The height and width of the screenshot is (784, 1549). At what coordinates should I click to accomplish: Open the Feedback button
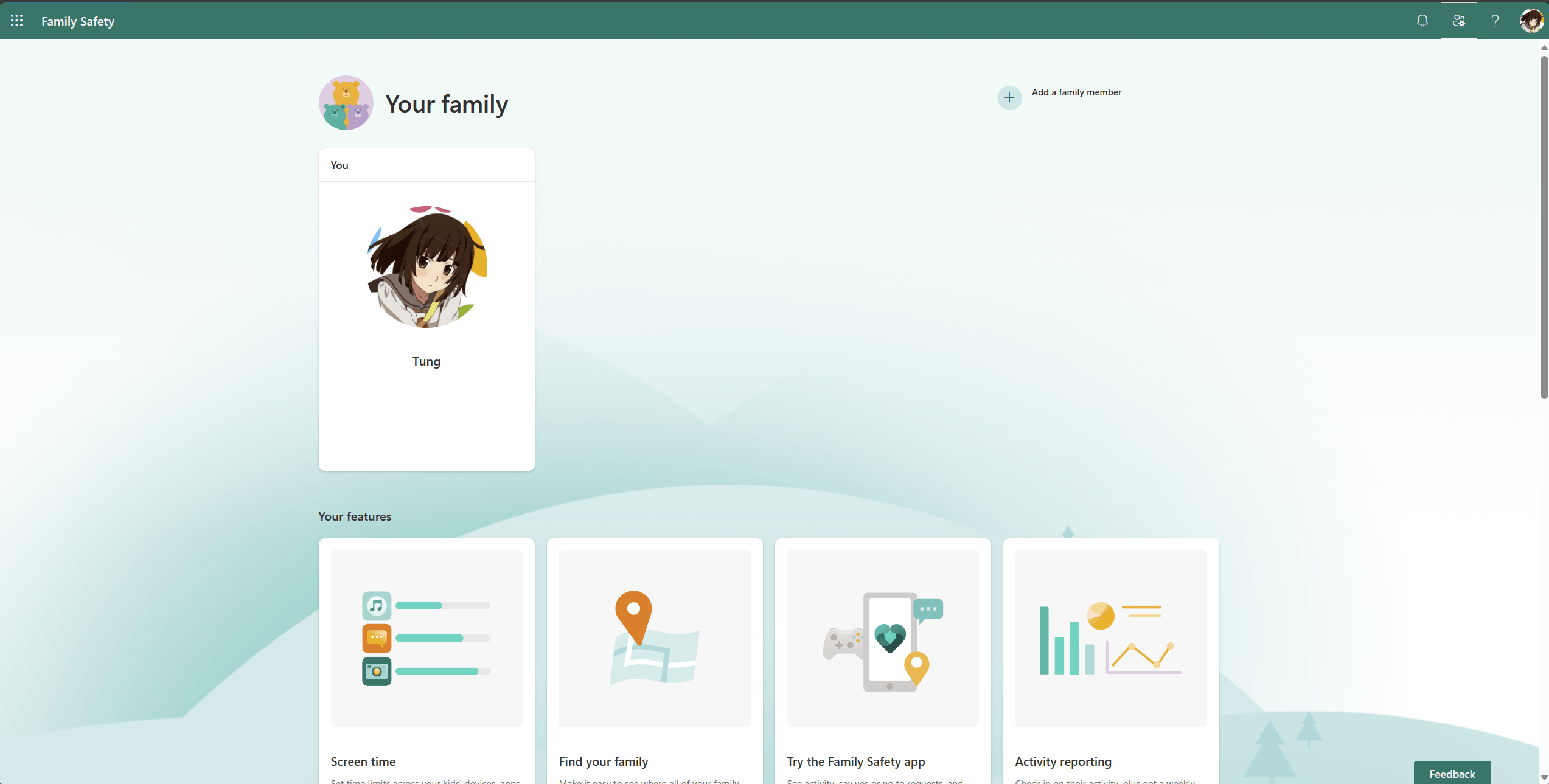1452,773
